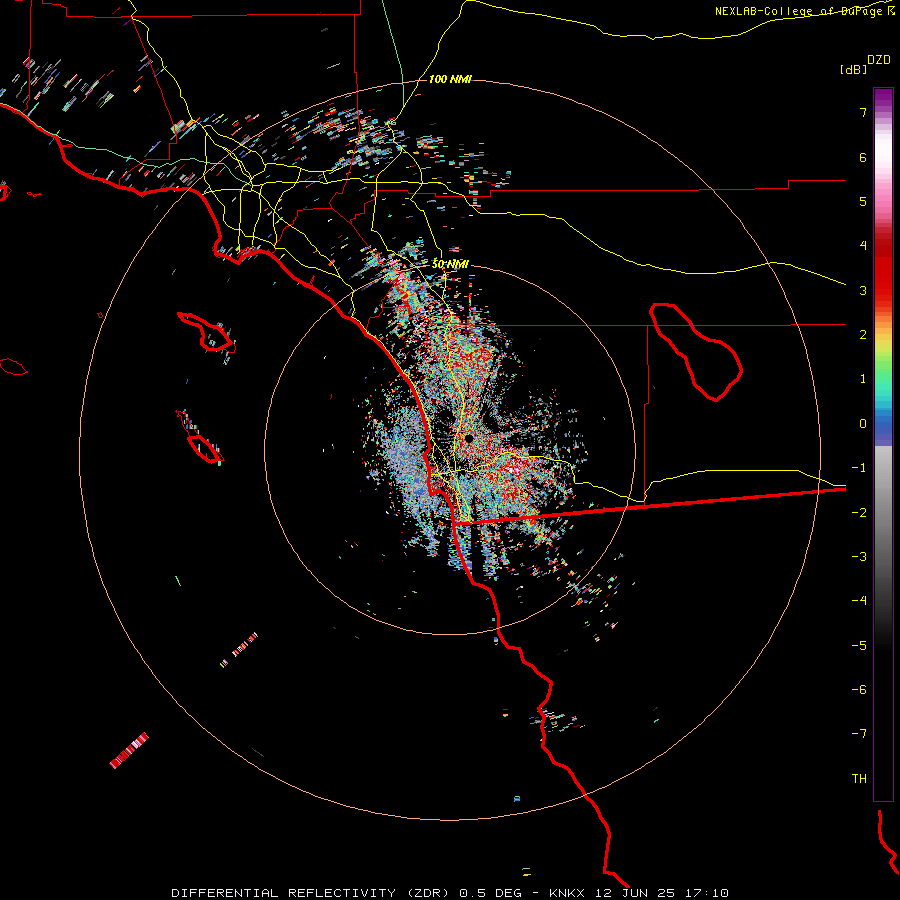Click the "TH" label on the color scale
Image resolution: width=900 pixels, height=900 pixels.
859,778
